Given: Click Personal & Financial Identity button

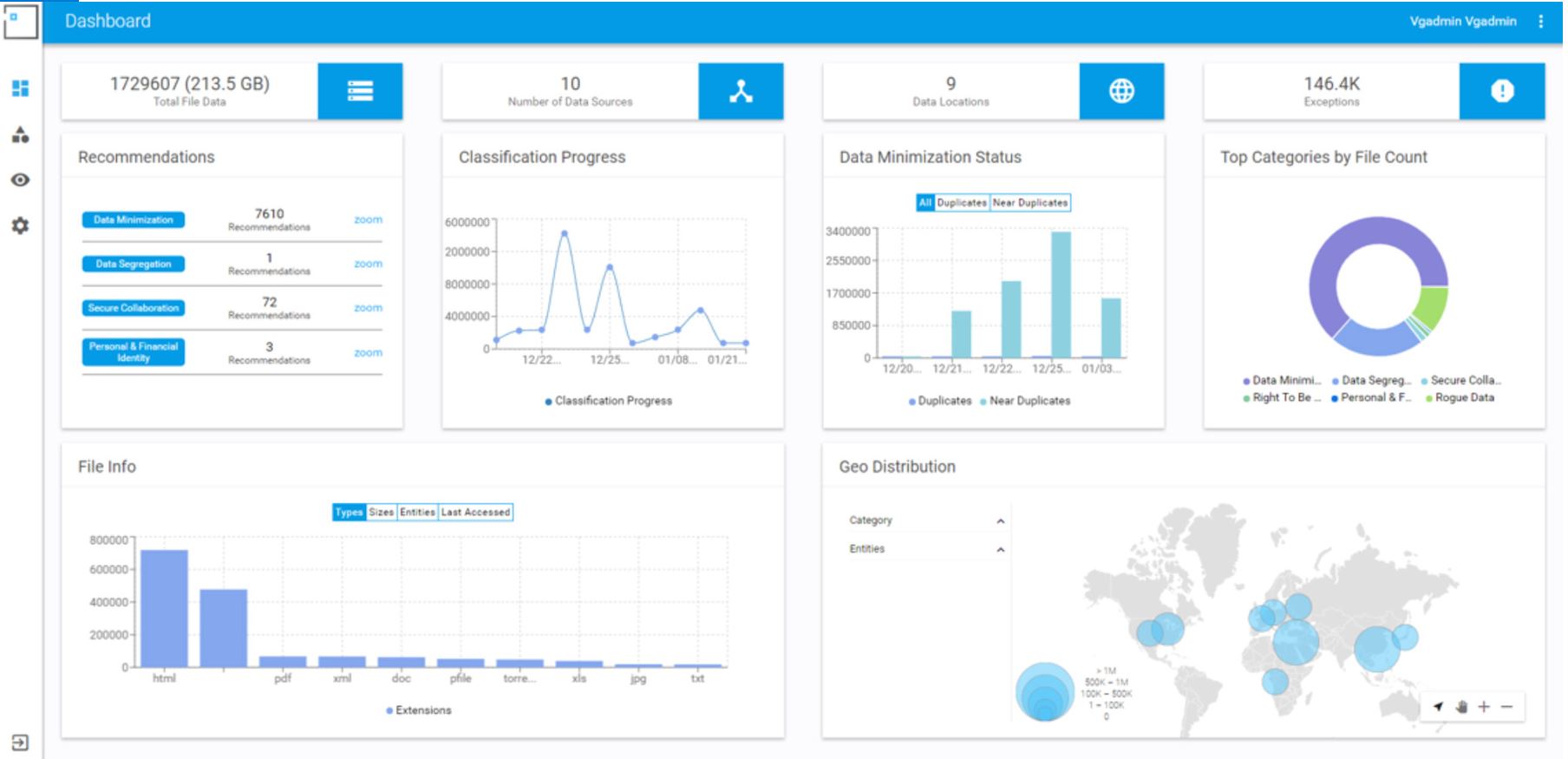Looking at the screenshot, I should coord(134,352).
